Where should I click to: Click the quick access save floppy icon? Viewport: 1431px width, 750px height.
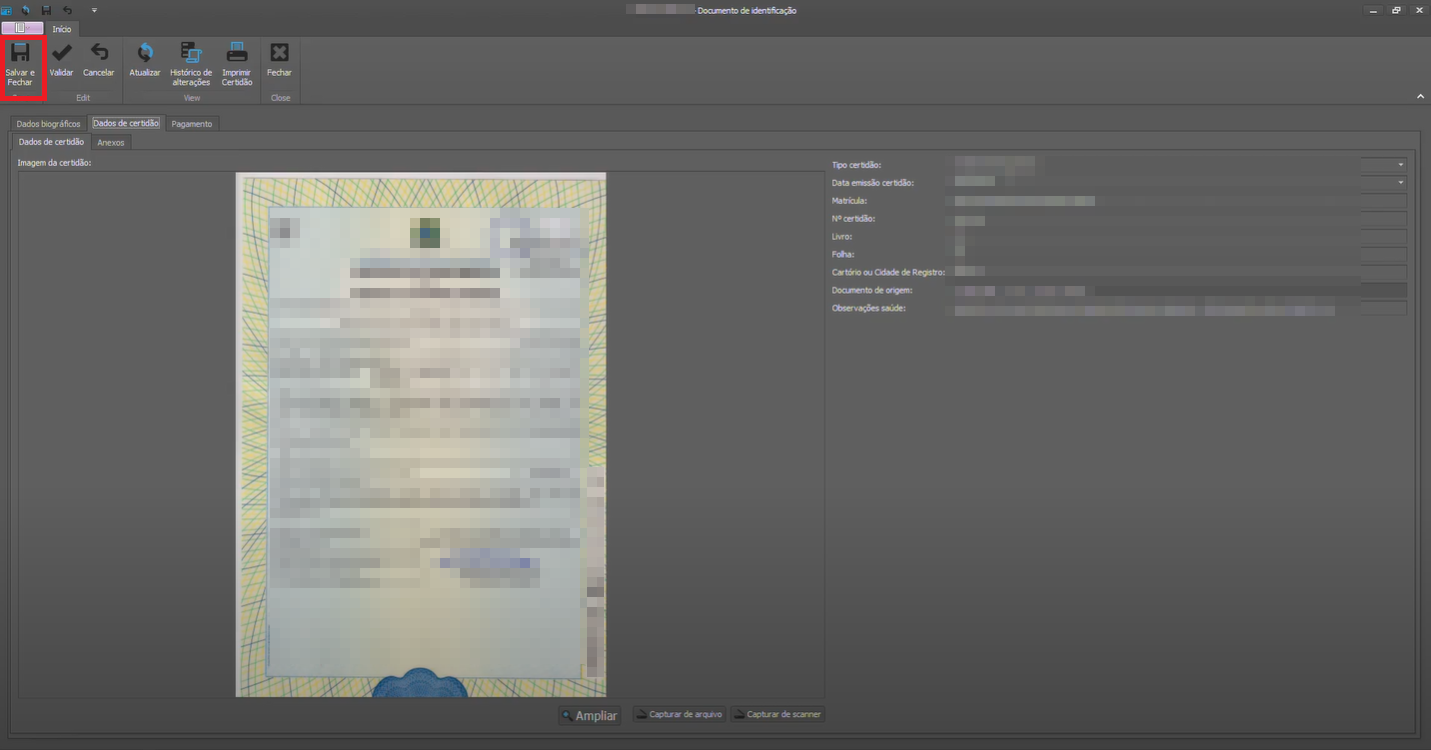(x=46, y=10)
